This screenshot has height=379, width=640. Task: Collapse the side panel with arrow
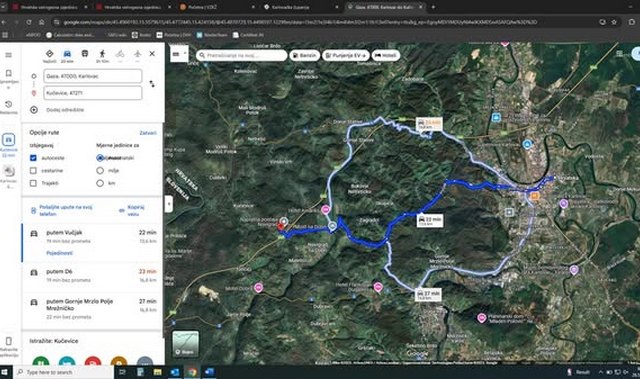169,204
